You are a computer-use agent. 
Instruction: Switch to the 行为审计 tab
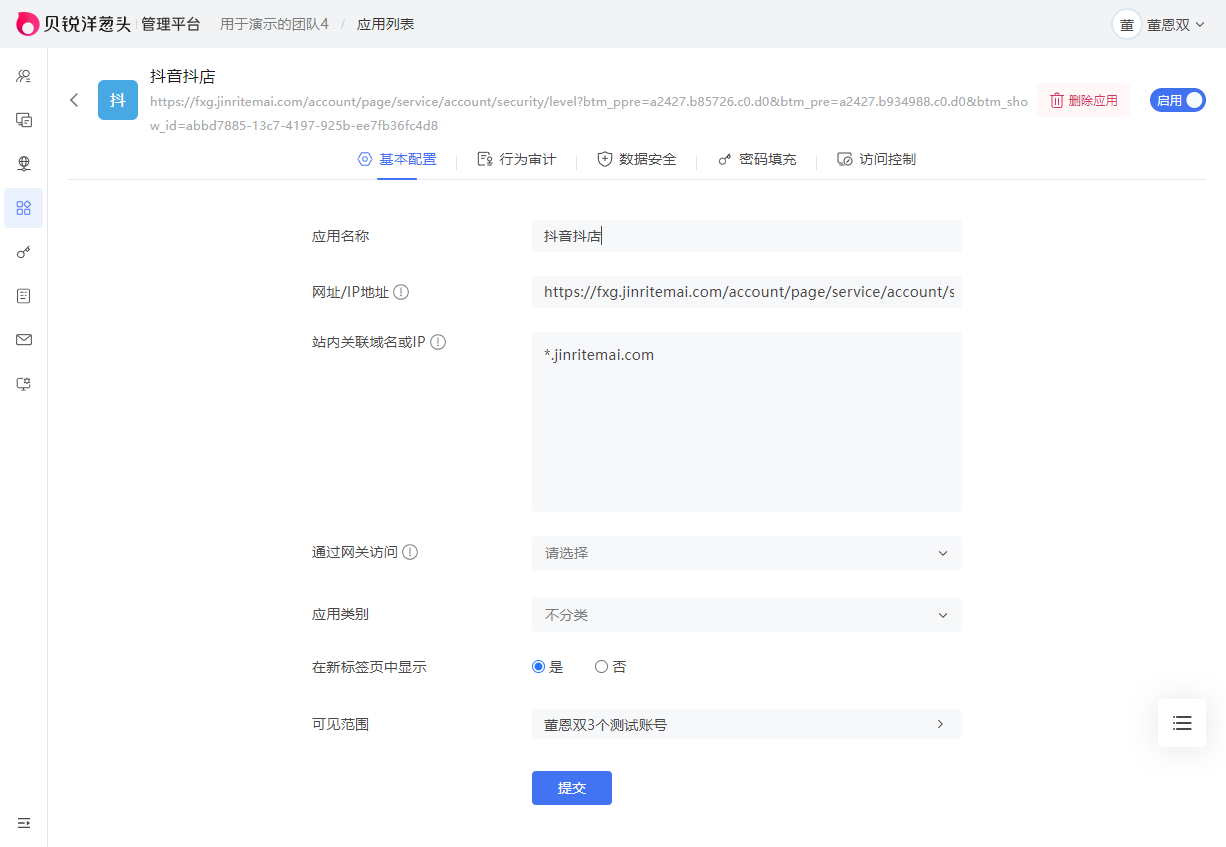point(517,160)
